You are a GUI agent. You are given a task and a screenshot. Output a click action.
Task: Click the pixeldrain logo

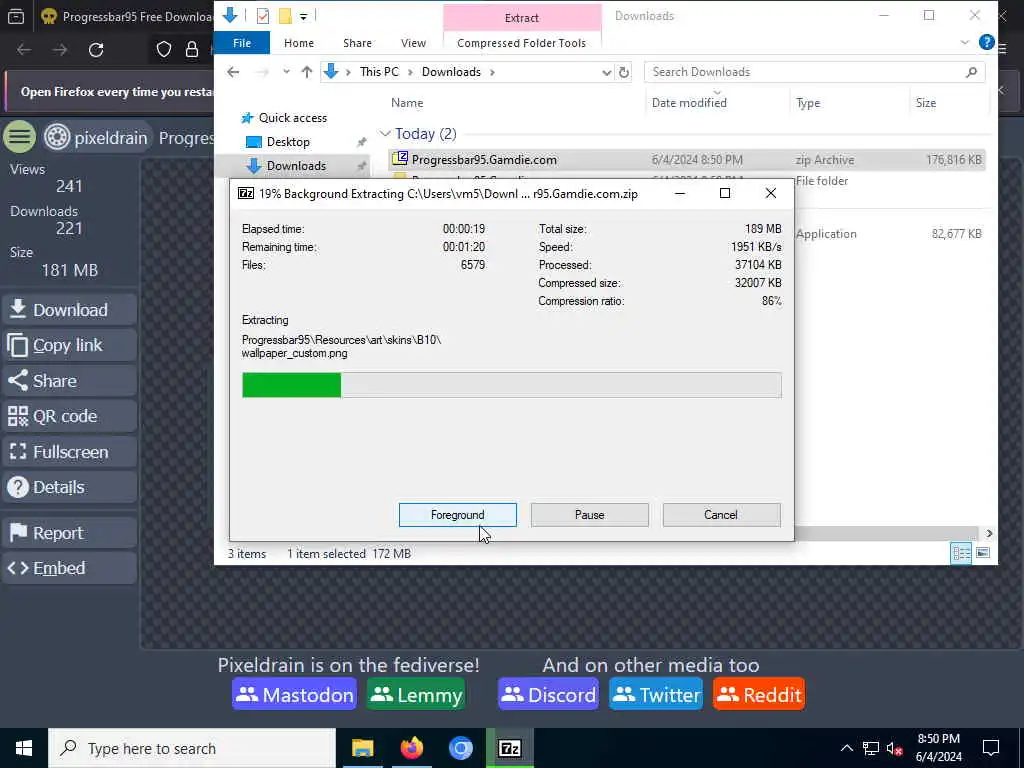click(x=96, y=138)
